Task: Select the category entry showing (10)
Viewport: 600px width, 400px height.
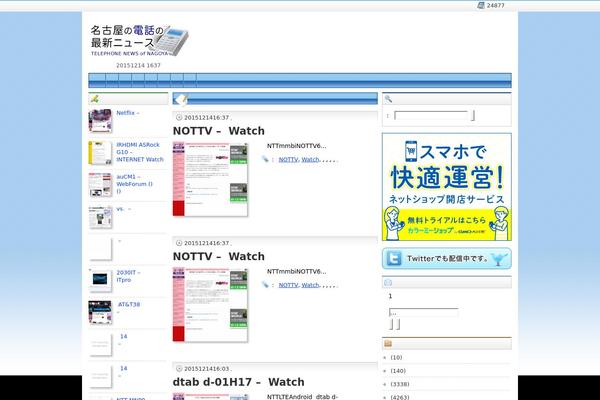Action: [396, 358]
